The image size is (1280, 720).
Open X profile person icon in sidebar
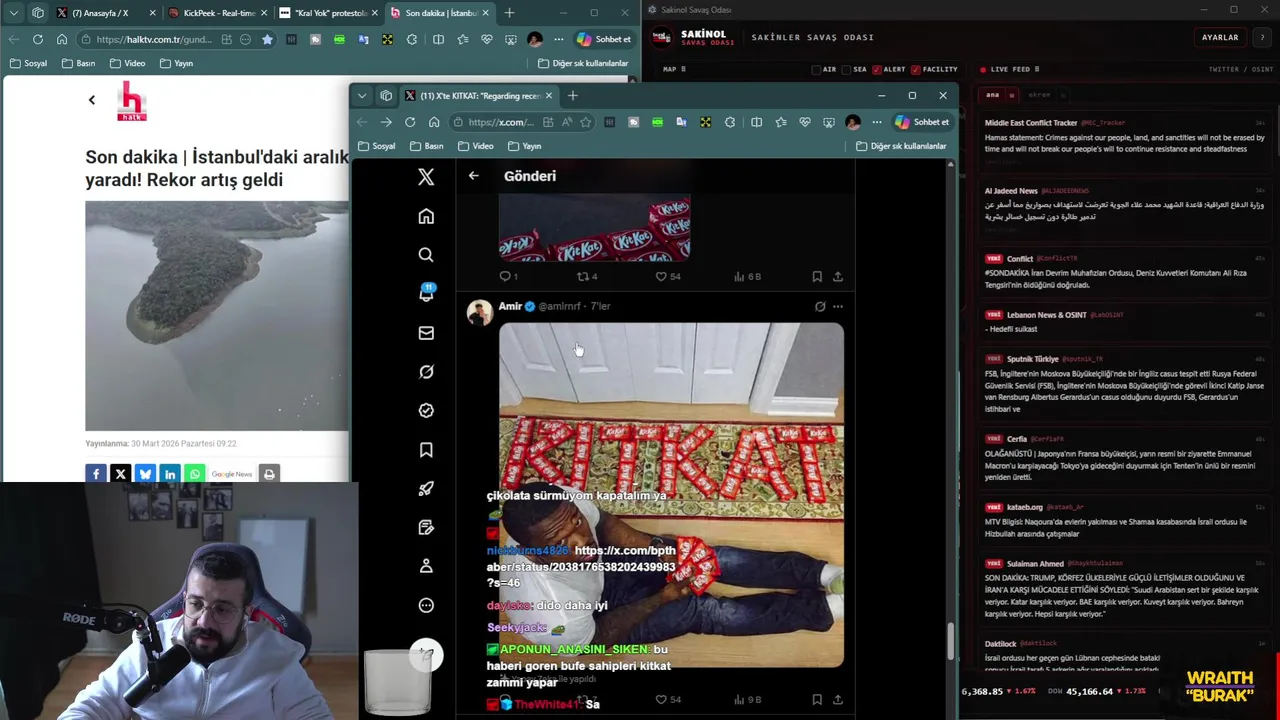426,566
